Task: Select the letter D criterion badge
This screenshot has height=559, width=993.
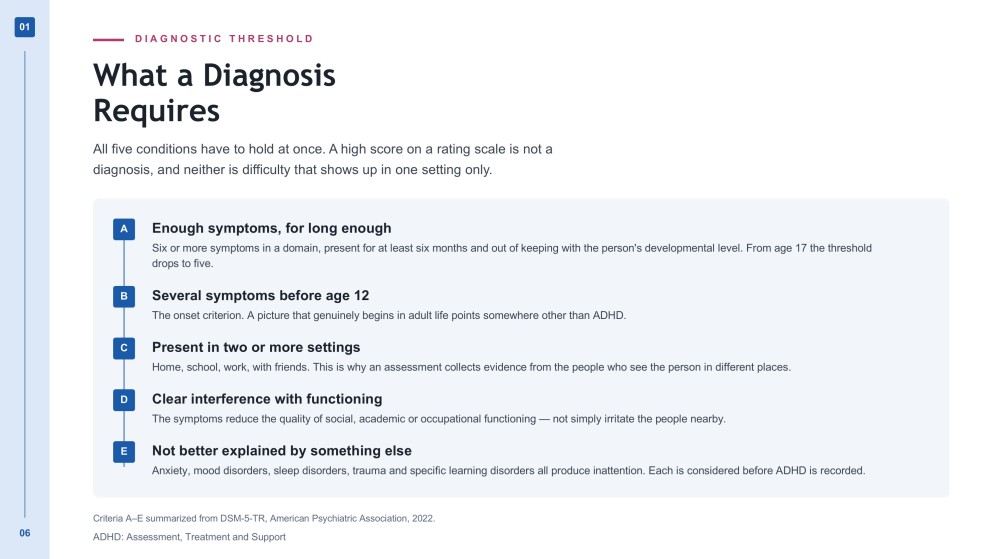Action: click(x=124, y=400)
